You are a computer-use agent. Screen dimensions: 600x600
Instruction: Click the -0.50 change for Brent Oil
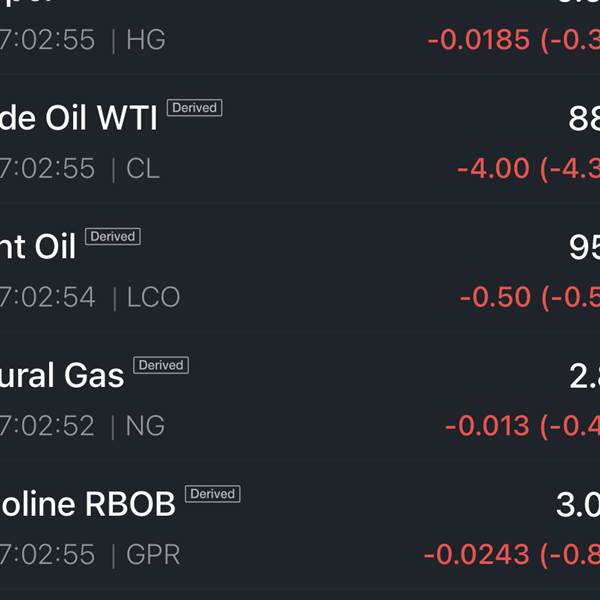(x=495, y=297)
